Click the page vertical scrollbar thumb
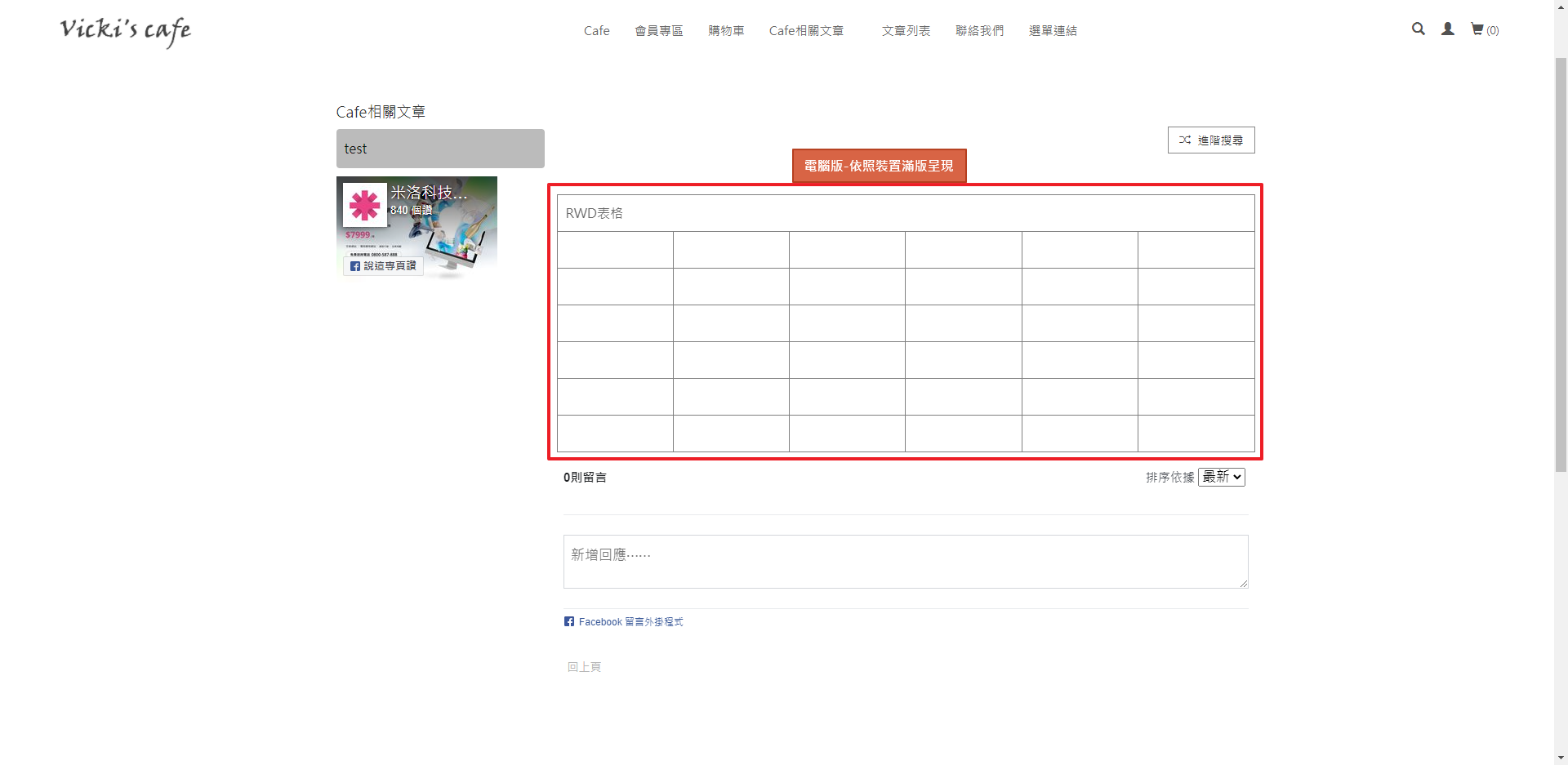 point(1561,261)
